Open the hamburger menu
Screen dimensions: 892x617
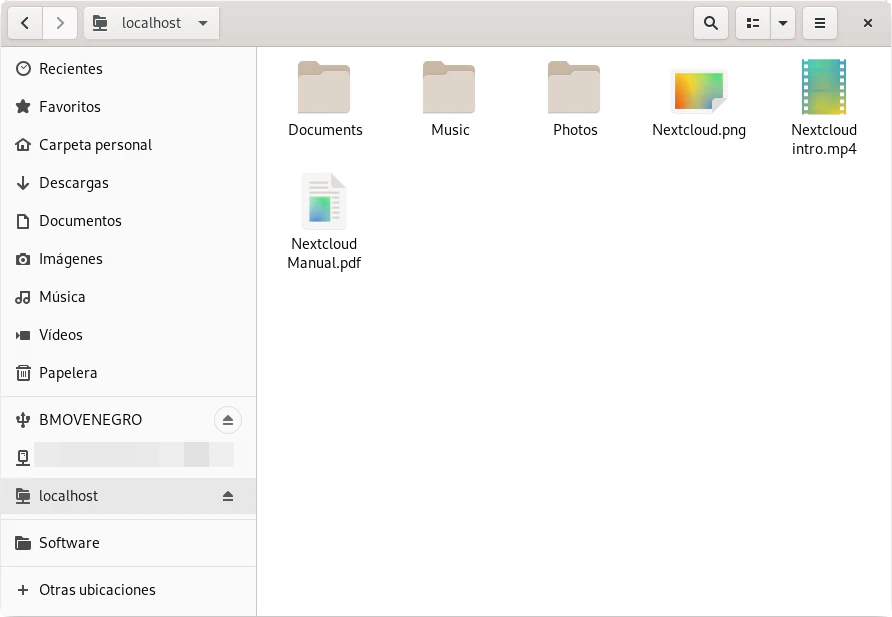pyautogui.click(x=820, y=23)
